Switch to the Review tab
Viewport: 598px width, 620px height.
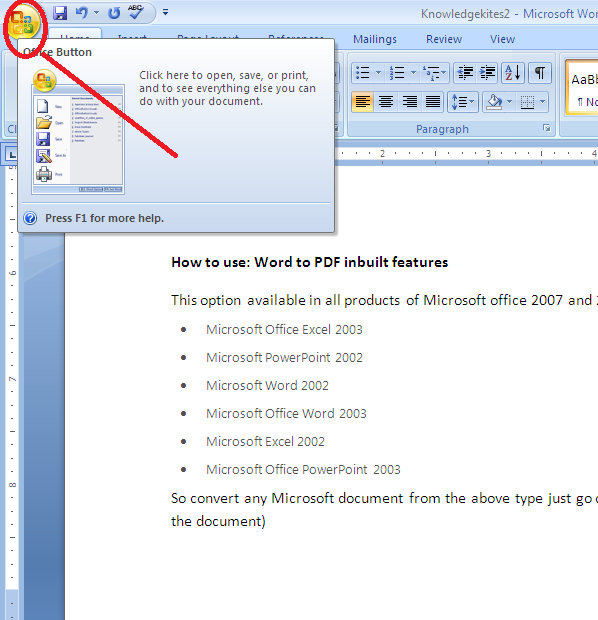click(x=444, y=39)
